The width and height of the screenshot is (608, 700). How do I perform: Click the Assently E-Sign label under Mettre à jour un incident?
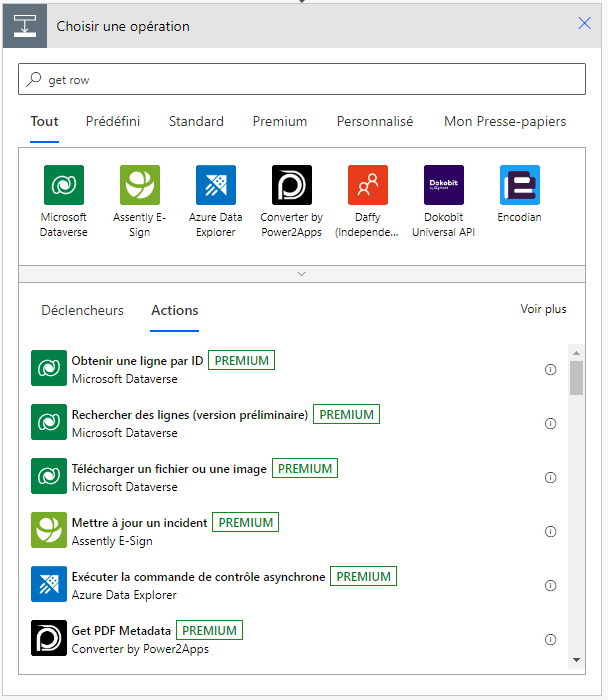(112, 541)
